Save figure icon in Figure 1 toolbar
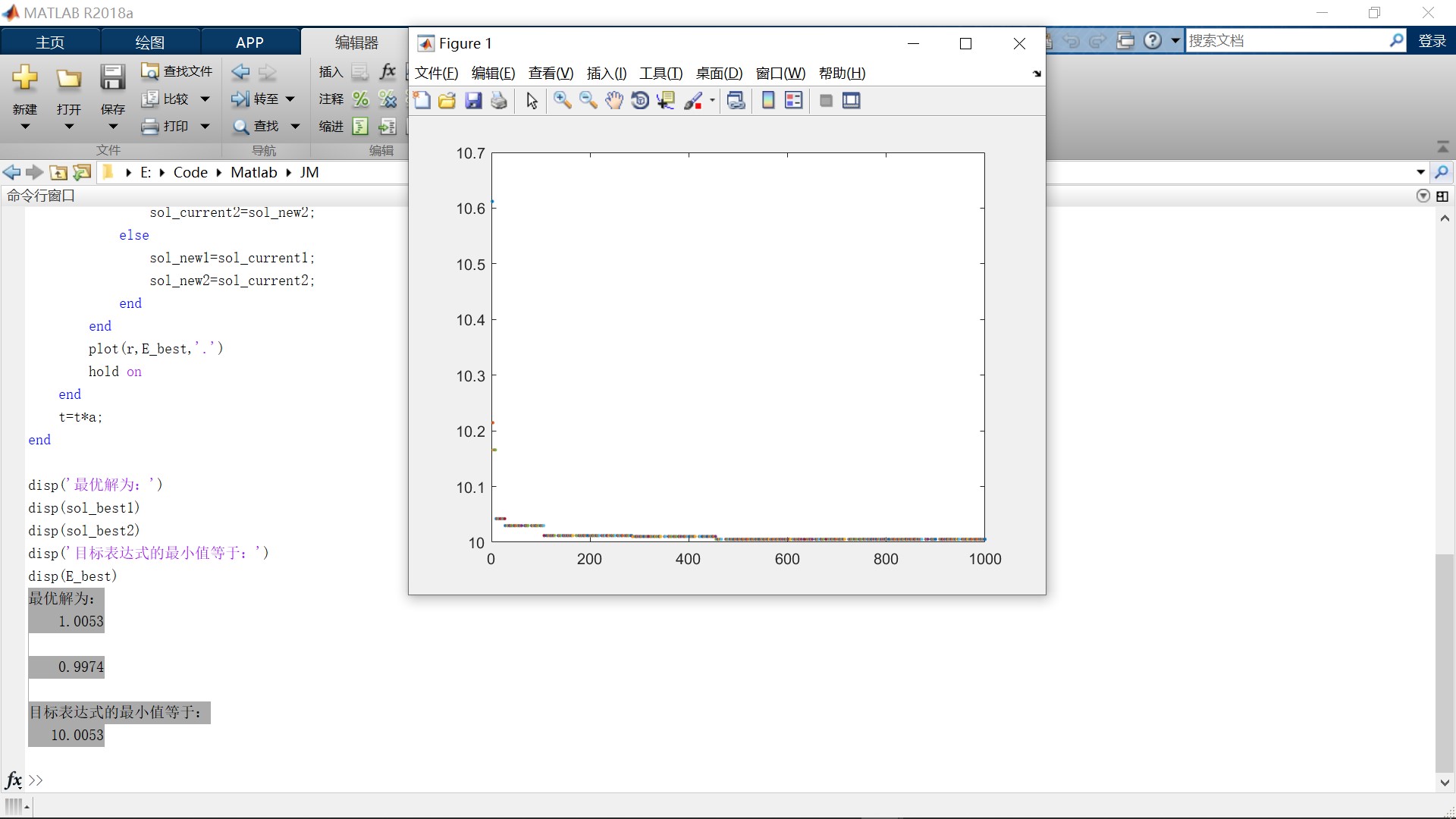The width and height of the screenshot is (1456, 819). click(x=473, y=101)
